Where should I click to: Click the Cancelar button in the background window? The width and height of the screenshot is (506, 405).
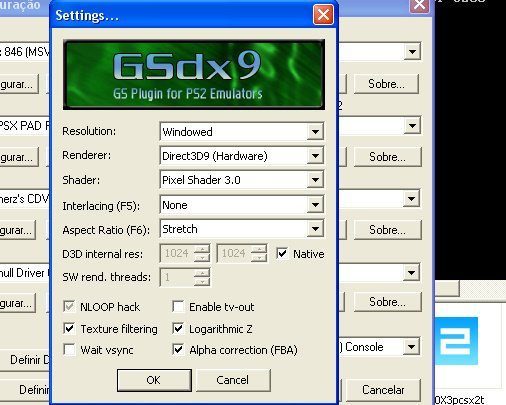pyautogui.click(x=383, y=390)
